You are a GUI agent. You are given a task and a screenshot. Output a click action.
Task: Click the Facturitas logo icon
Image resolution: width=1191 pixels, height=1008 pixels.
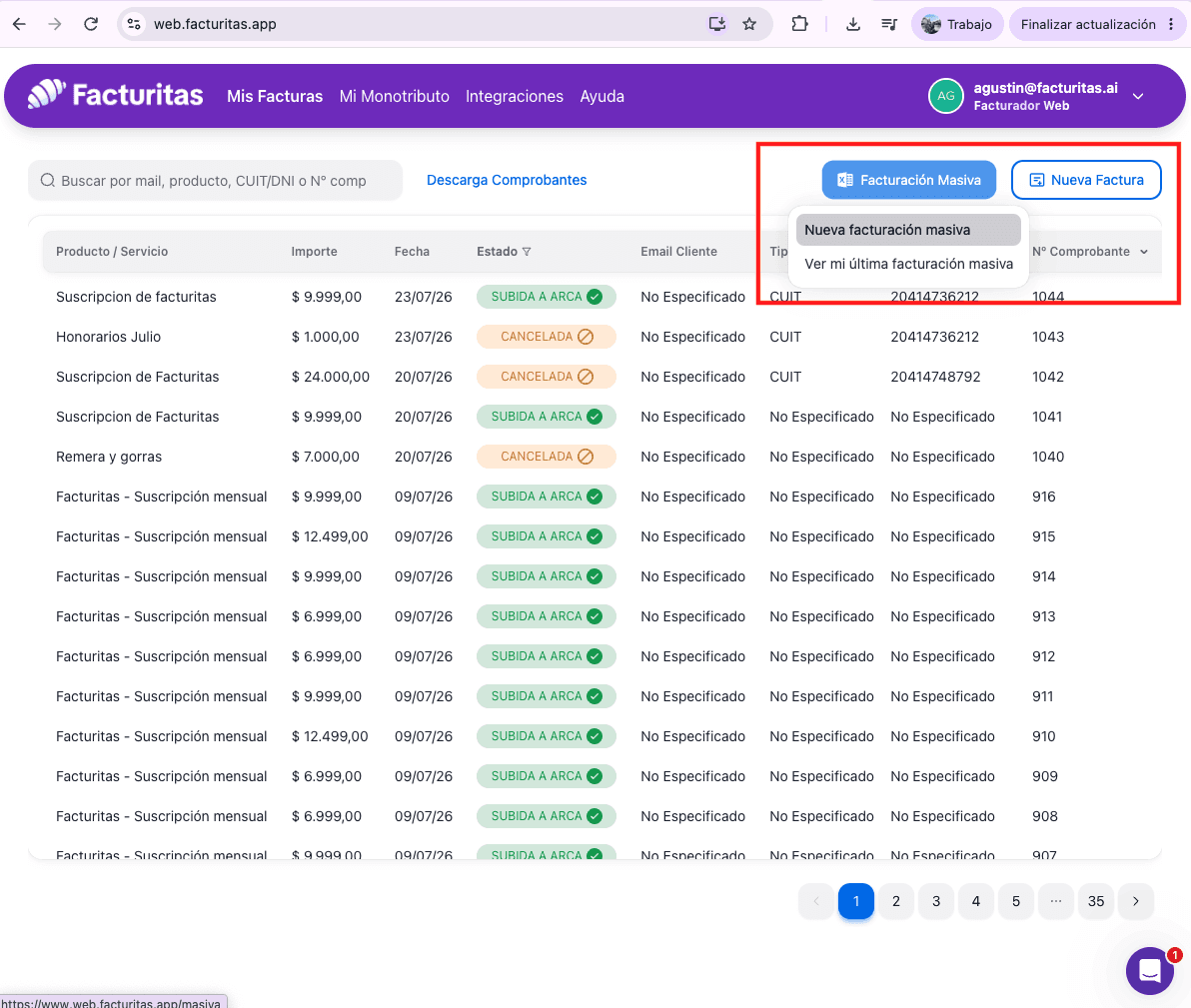pyautogui.click(x=46, y=94)
